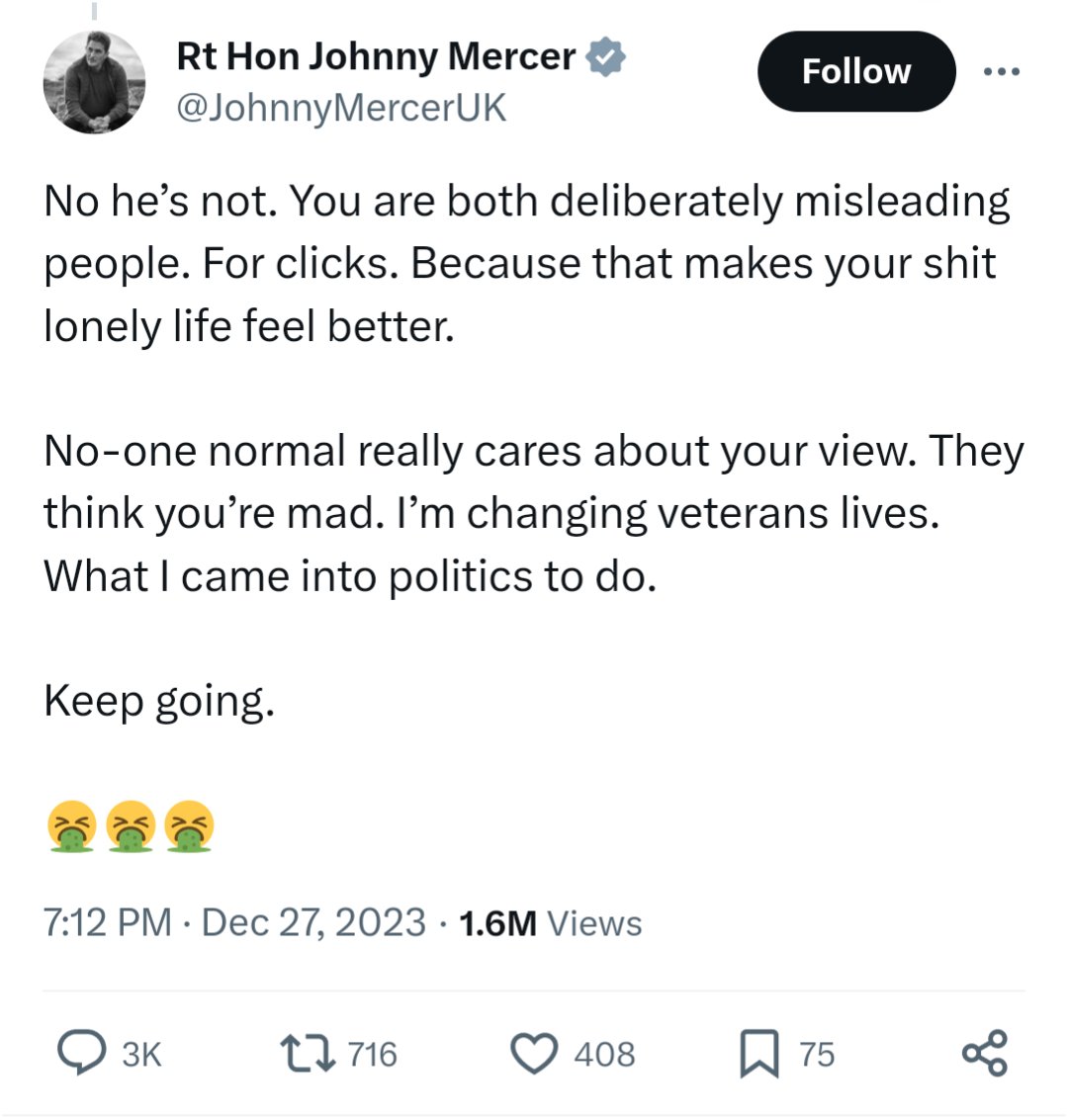Viewport: 1067px width, 1120px height.
Task: Click the 7:12 PM timestamp
Action: (108, 922)
